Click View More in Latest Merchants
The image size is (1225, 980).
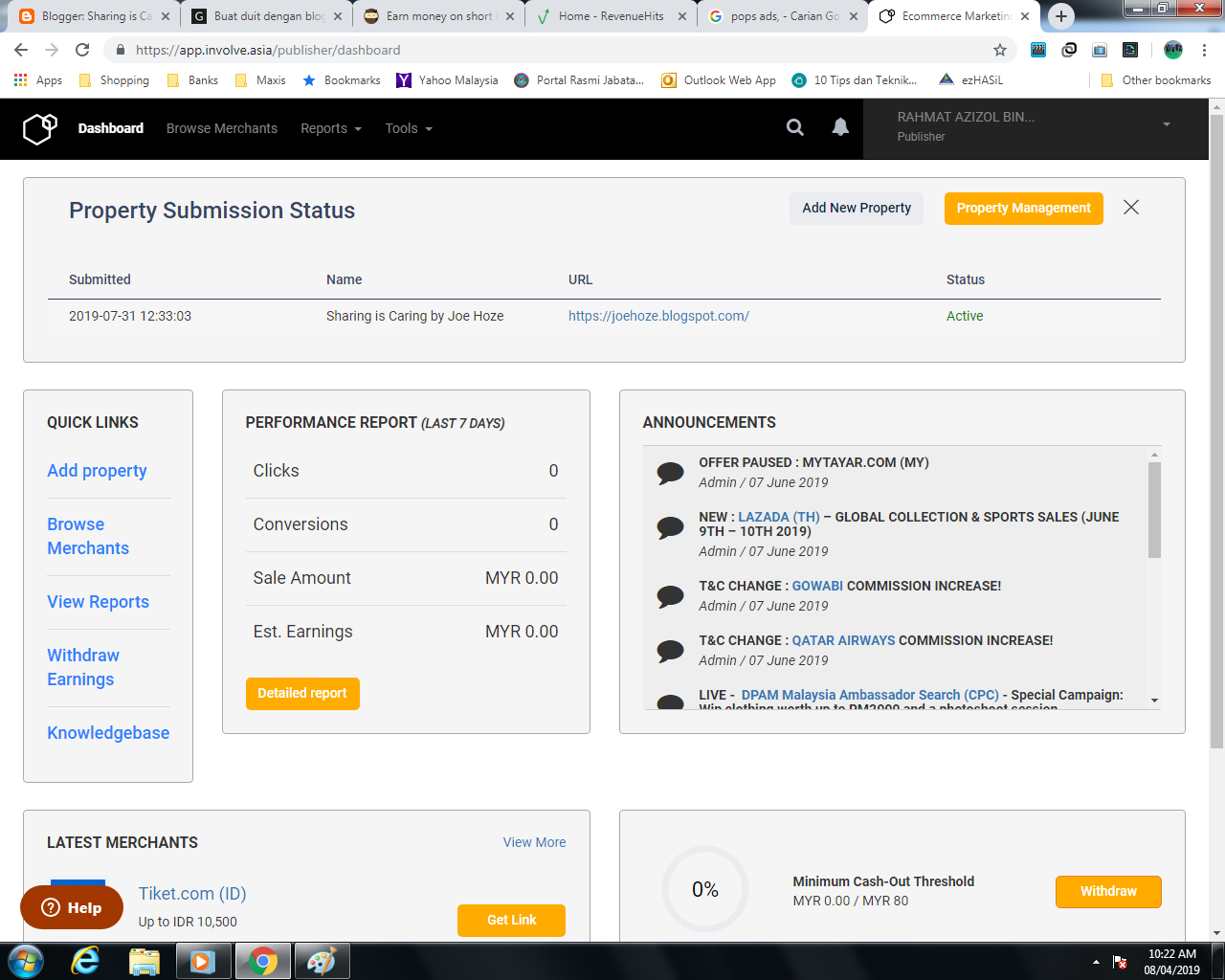point(534,842)
